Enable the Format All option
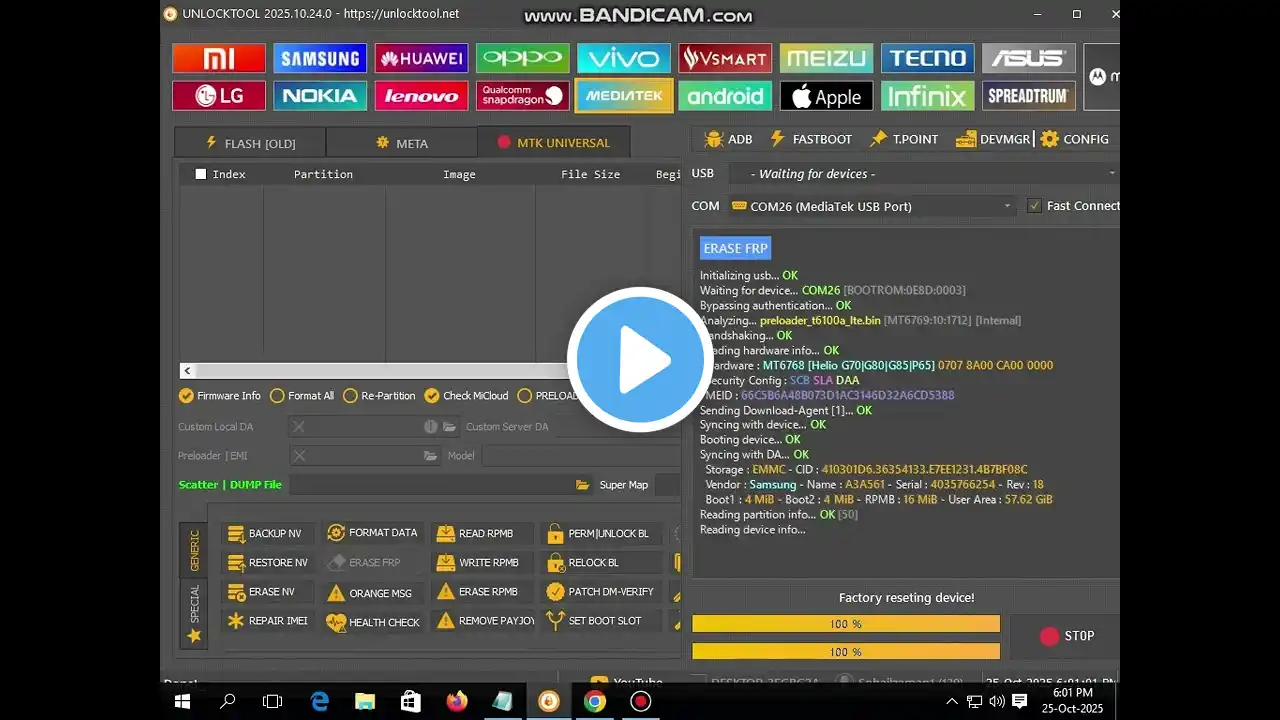The width and height of the screenshot is (1280, 720). [302, 396]
